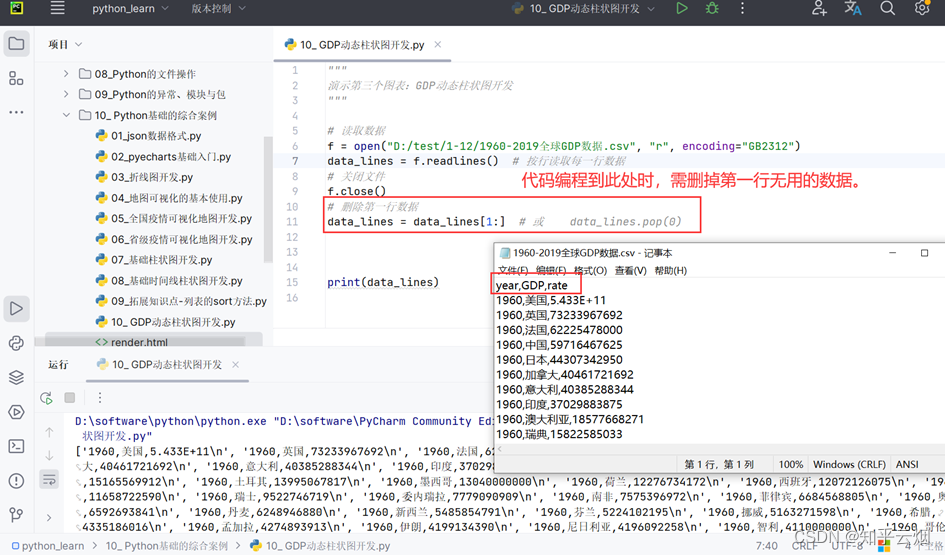The height and width of the screenshot is (555, 945).
Task: Open Notepad 文件(F) menu
Action: click(513, 271)
